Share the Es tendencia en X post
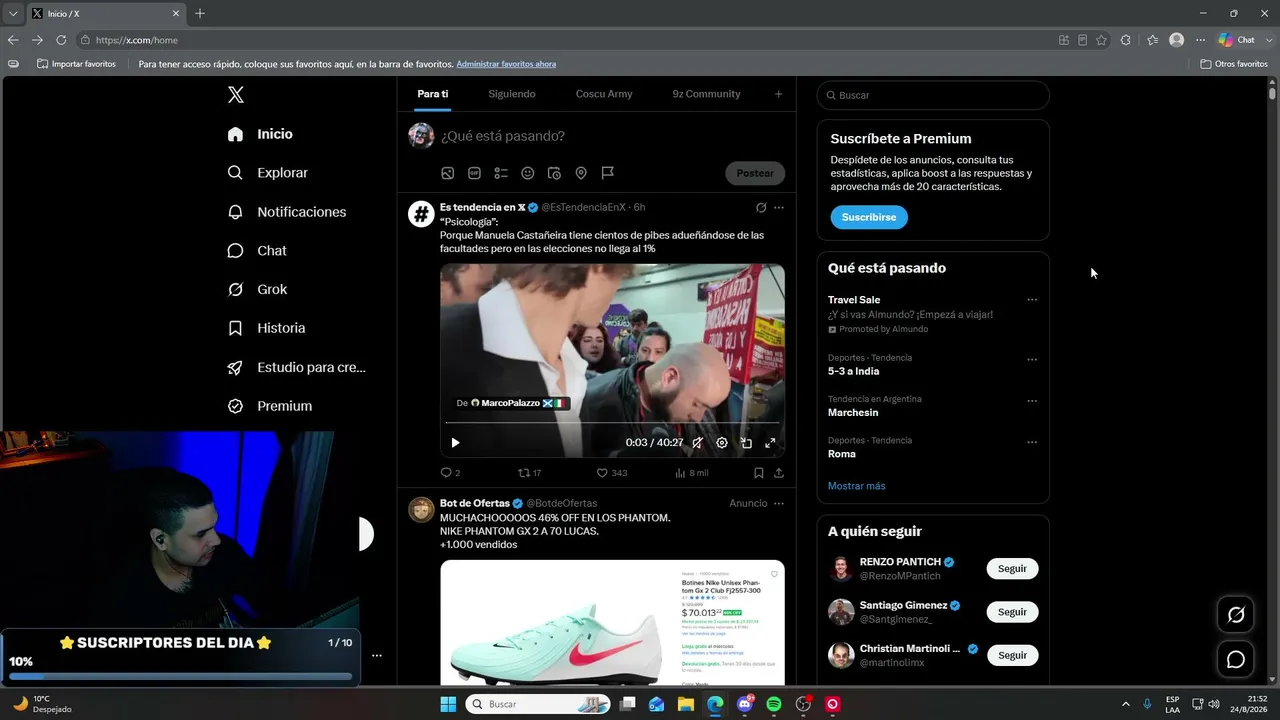The width and height of the screenshot is (1280, 720). (779, 473)
